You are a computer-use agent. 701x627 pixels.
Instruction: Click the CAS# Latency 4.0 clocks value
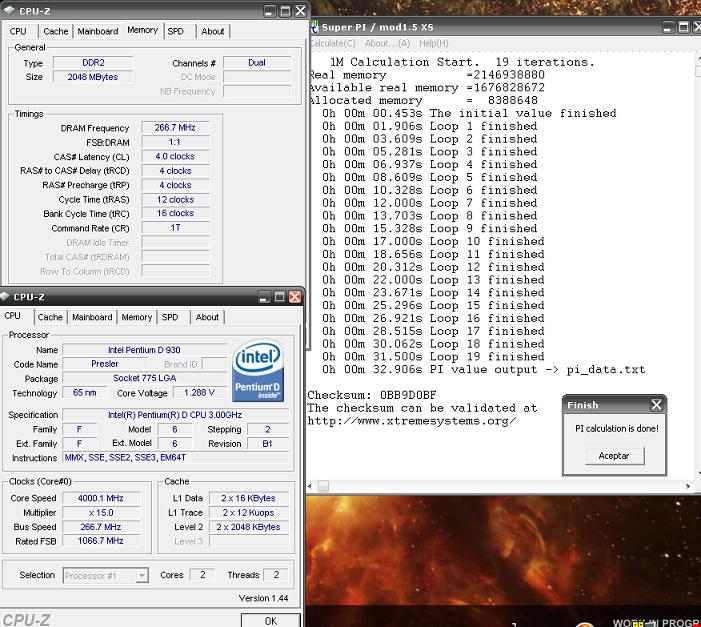pyautogui.click(x=175, y=157)
